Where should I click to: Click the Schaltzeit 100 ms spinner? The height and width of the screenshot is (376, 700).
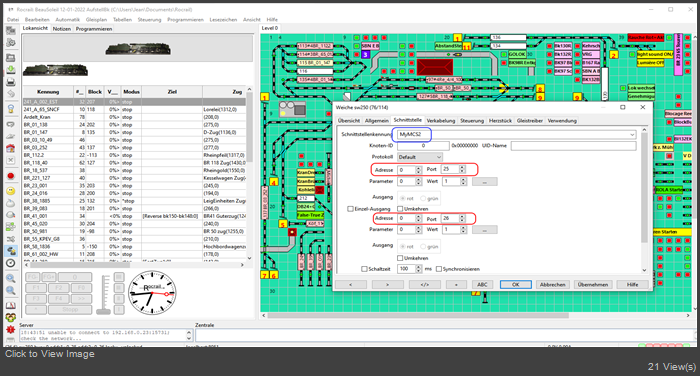coord(419,269)
